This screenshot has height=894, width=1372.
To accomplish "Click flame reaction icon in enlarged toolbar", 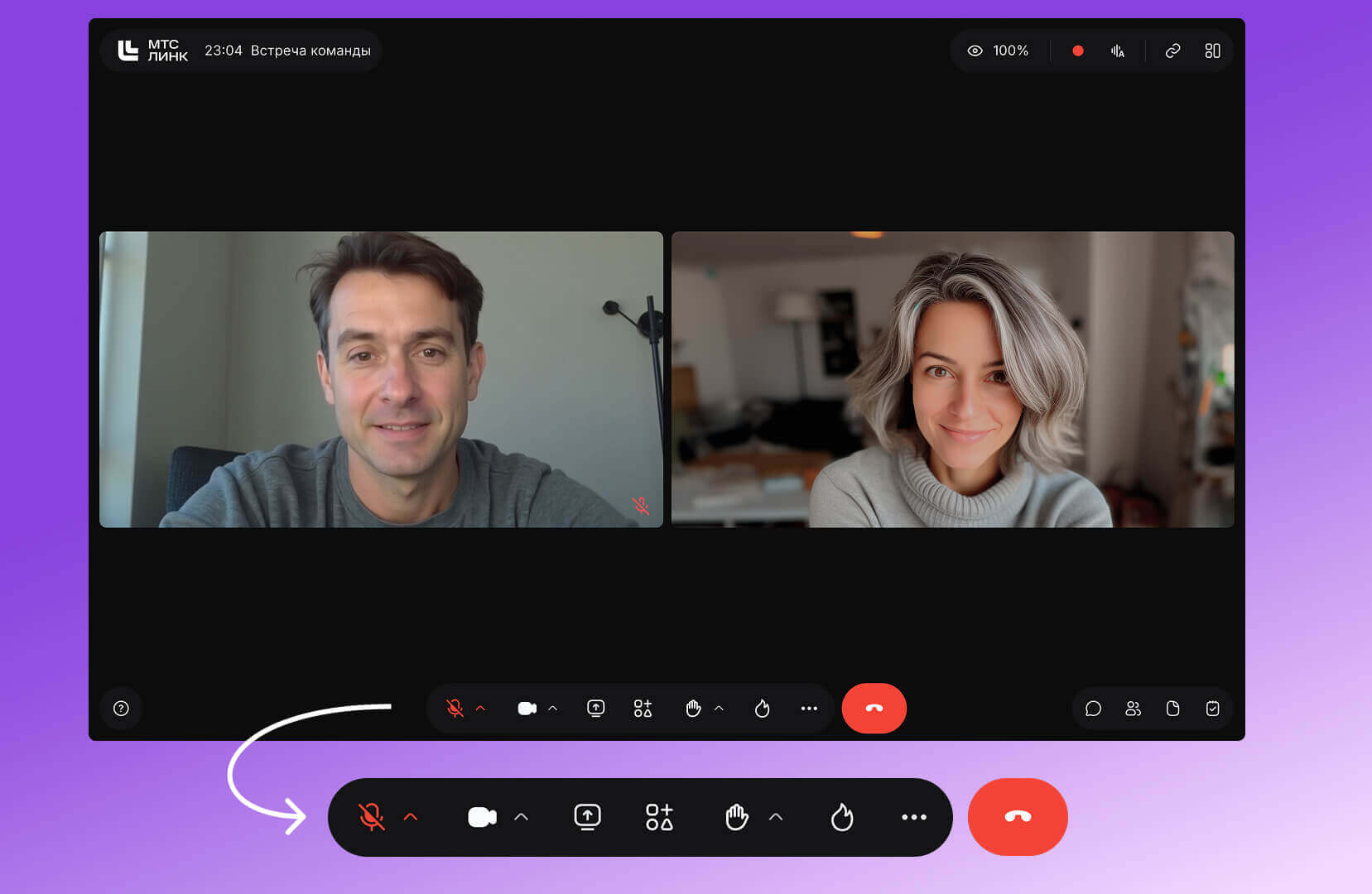I will coord(841,817).
